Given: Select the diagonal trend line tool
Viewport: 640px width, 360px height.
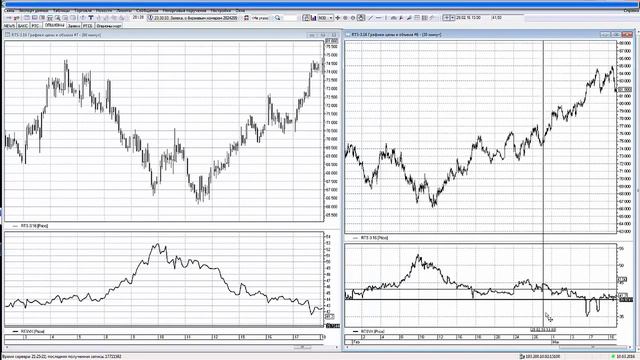Looking at the screenshot, I should point(370,18).
